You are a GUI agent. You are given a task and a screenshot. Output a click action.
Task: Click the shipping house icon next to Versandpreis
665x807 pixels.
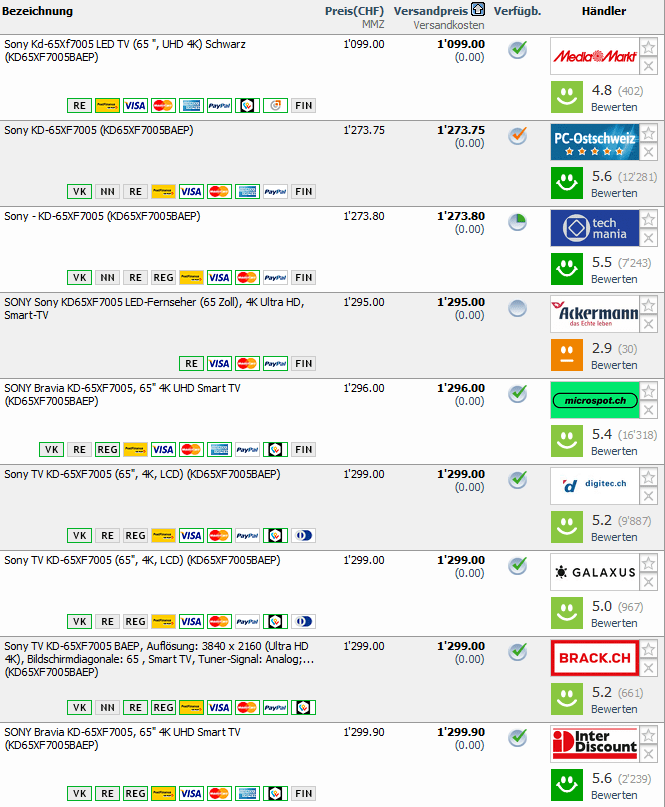478,10
